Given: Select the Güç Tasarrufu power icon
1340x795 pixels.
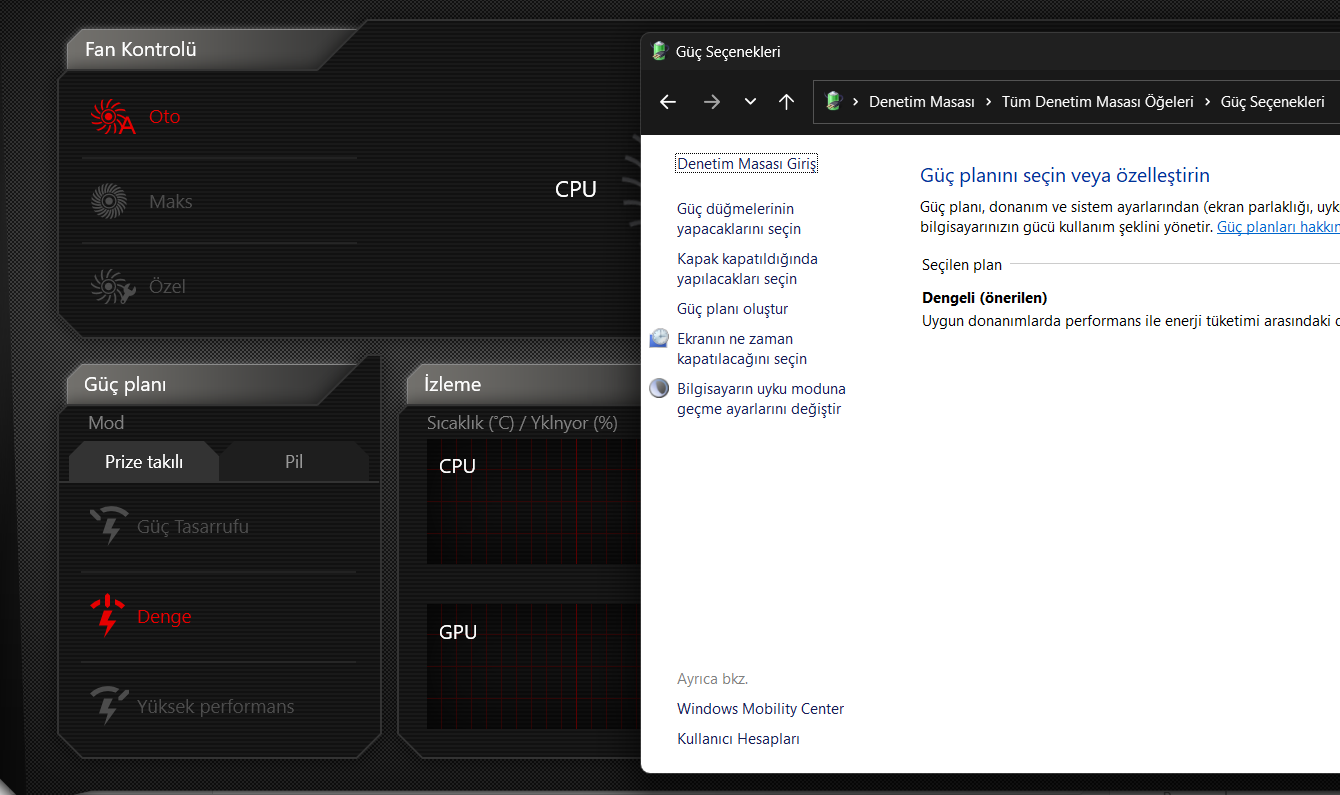Looking at the screenshot, I should point(108,526).
